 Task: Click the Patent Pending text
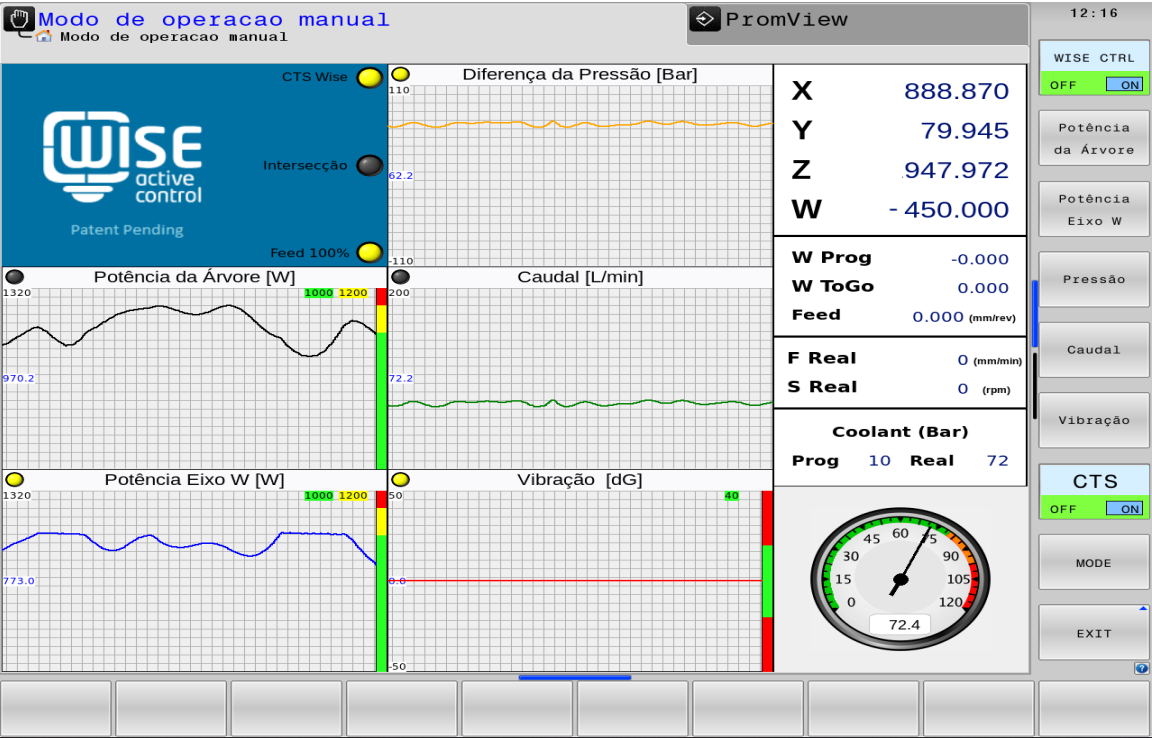click(127, 230)
